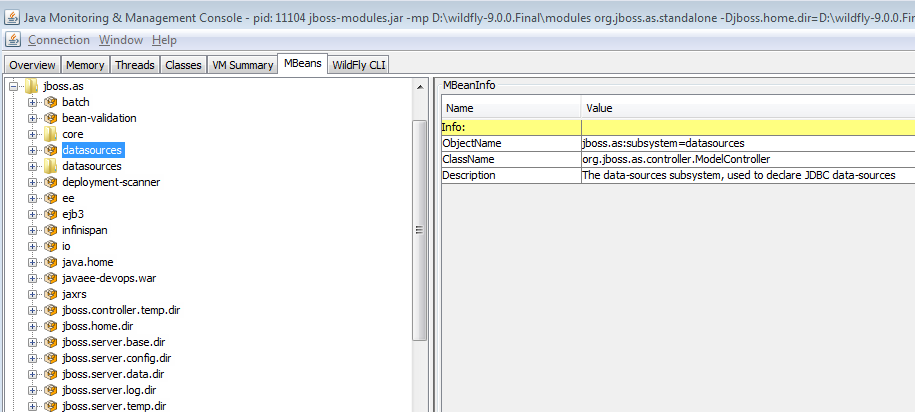
Task: Click the jboss.server.log.dir bean icon
Action: point(51,390)
